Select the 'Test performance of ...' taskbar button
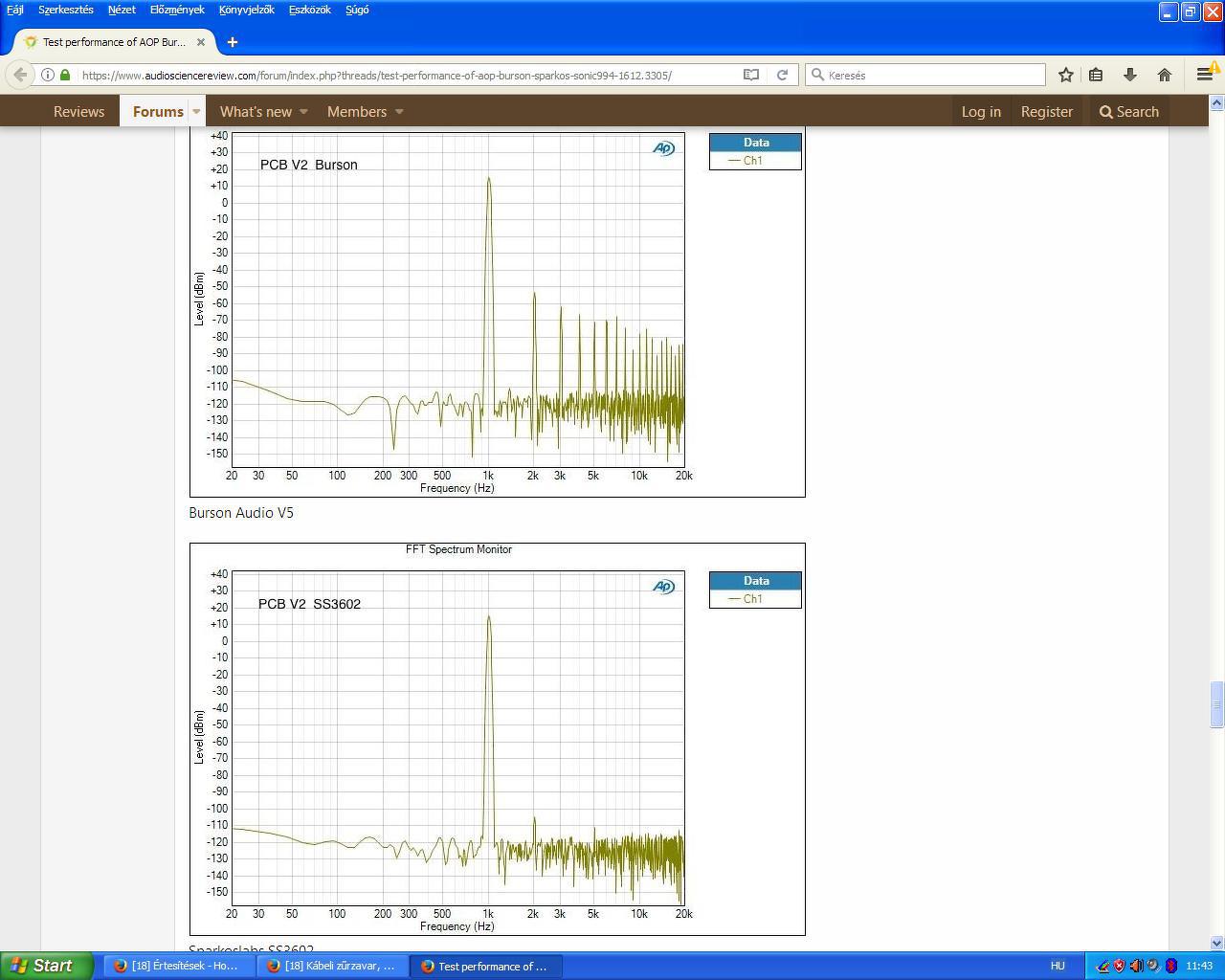Image resolution: width=1225 pixels, height=980 pixels. [x=486, y=966]
